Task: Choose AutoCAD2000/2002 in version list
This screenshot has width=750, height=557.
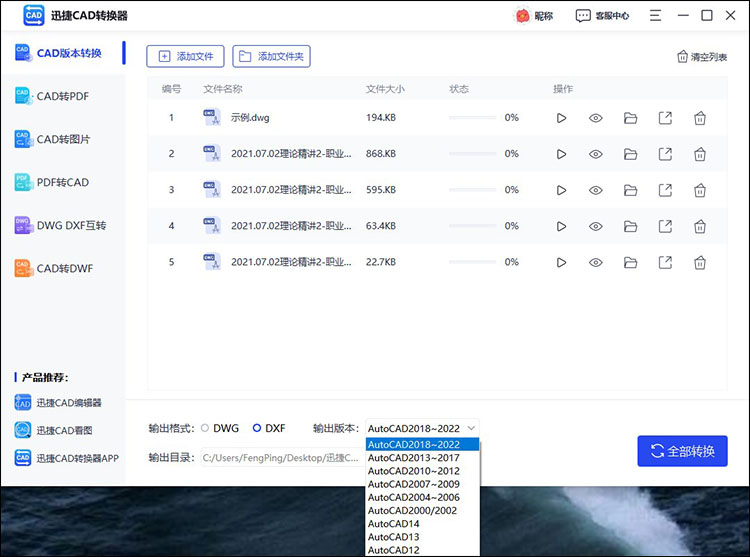Action: pyautogui.click(x=422, y=511)
